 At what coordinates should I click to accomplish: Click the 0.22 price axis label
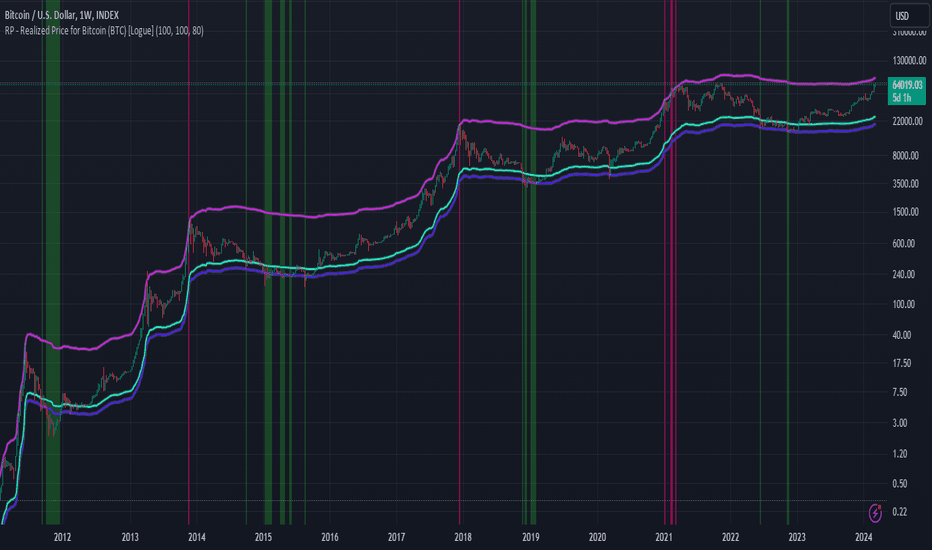click(900, 512)
